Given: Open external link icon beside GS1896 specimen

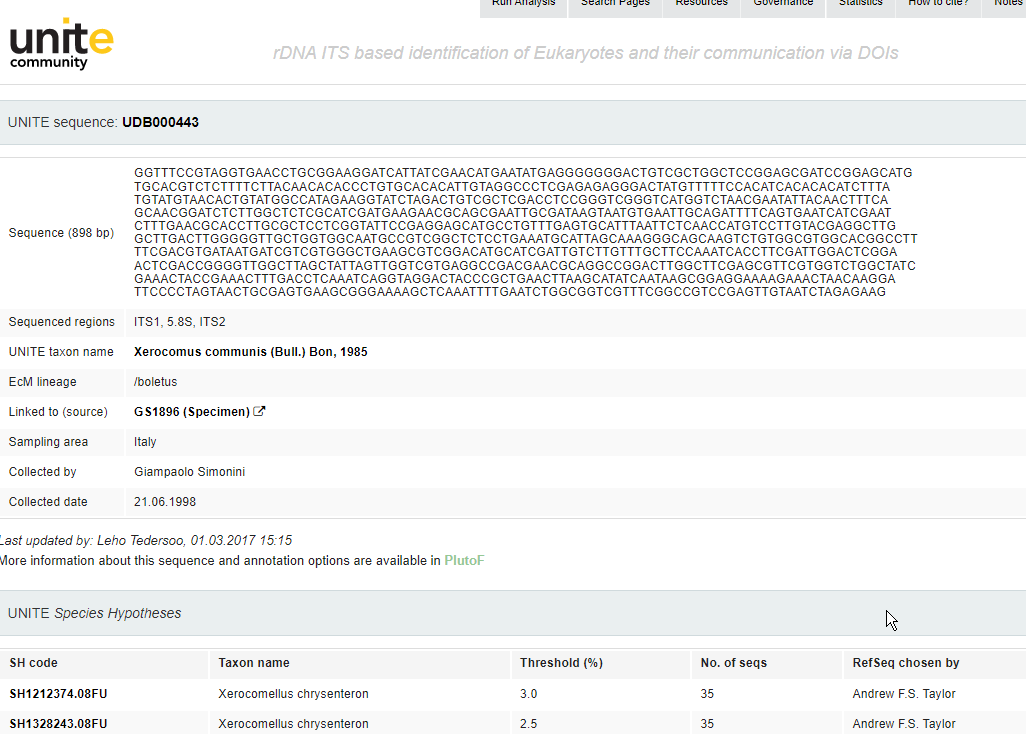Looking at the screenshot, I should 260,411.
